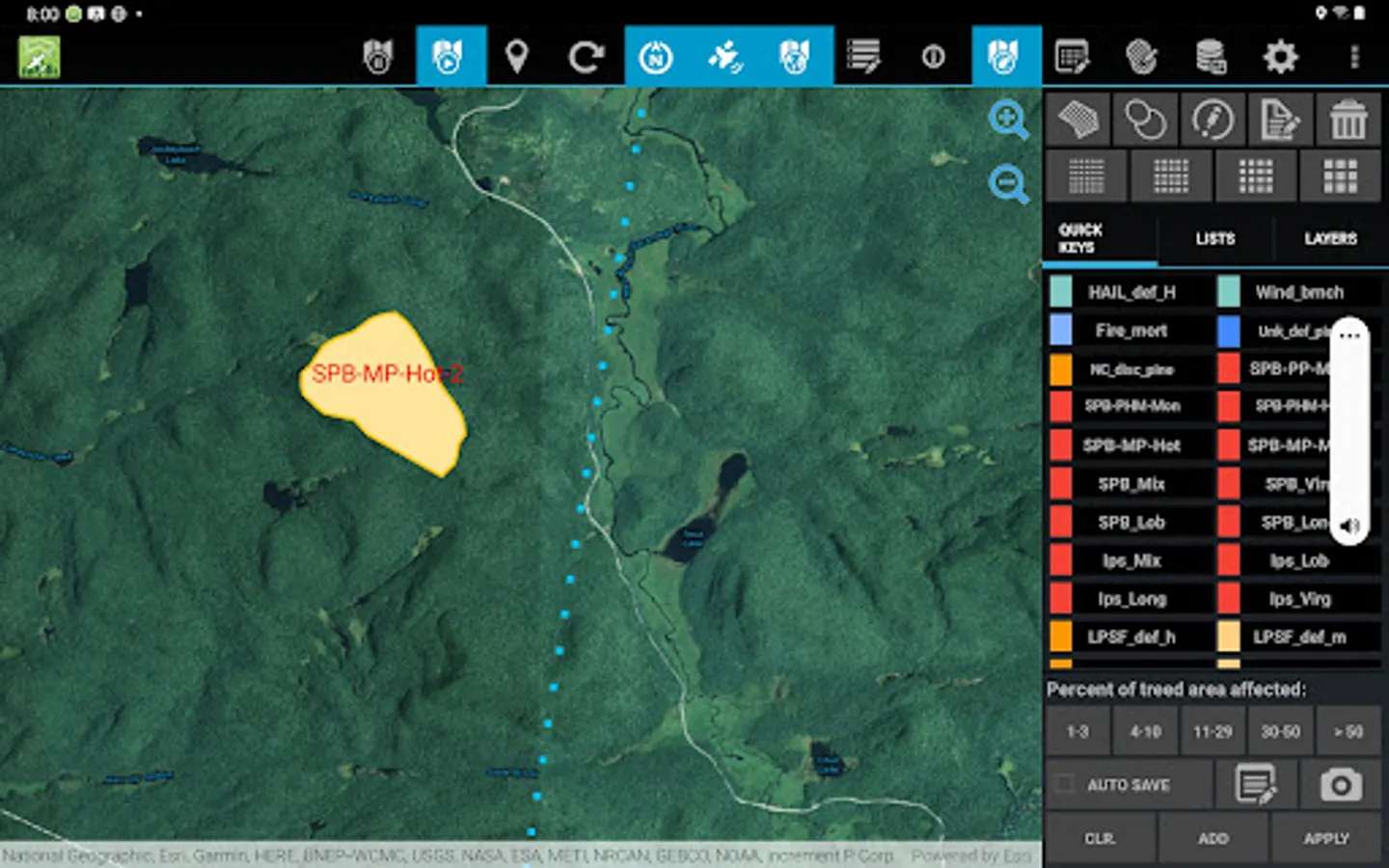This screenshot has width=1389, height=868.
Task: Open the overflow menu at top right
Action: (x=1353, y=57)
